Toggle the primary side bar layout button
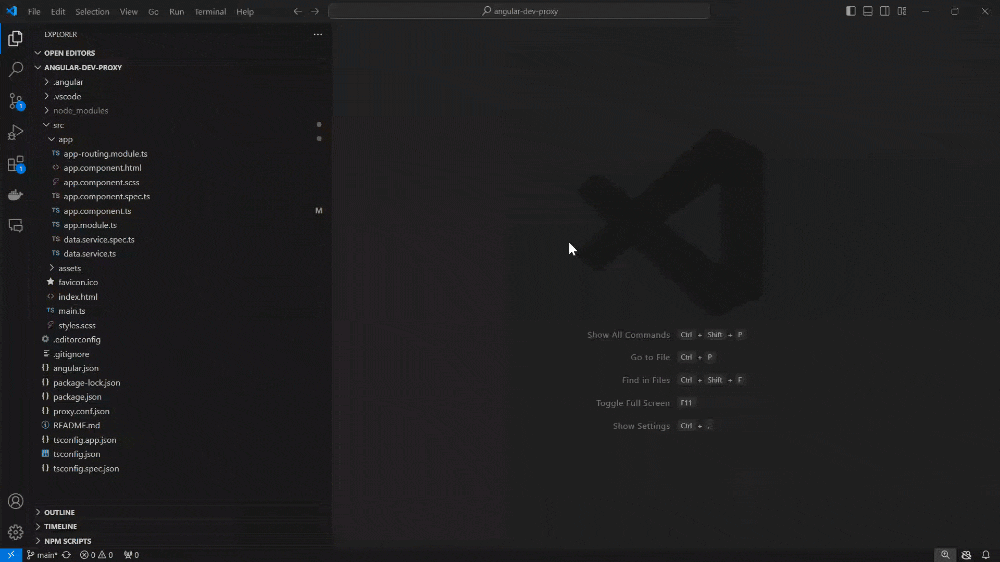 click(x=851, y=11)
